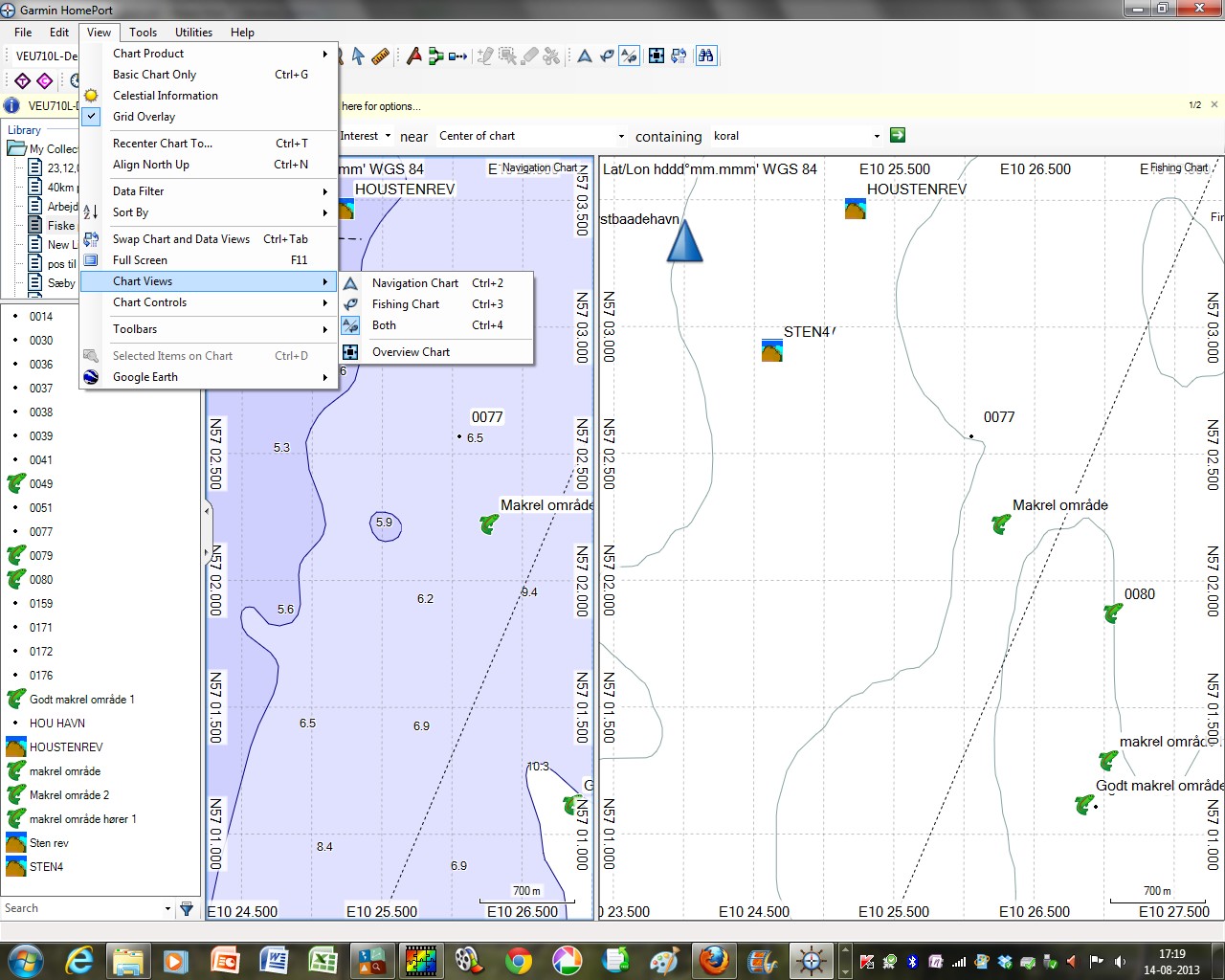Screen dimensions: 1225x980
Task: Click the here for options... notification text
Action: pos(381,106)
